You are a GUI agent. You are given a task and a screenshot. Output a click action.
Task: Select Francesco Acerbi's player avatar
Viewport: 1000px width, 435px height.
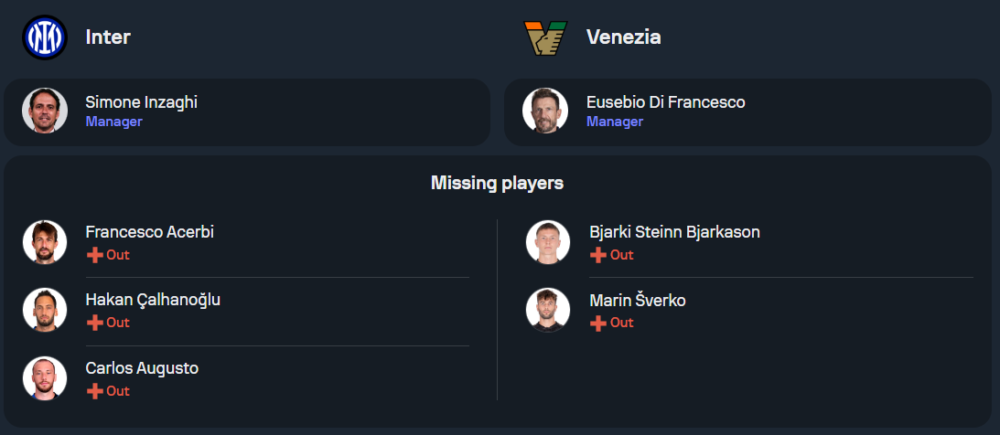(44, 242)
